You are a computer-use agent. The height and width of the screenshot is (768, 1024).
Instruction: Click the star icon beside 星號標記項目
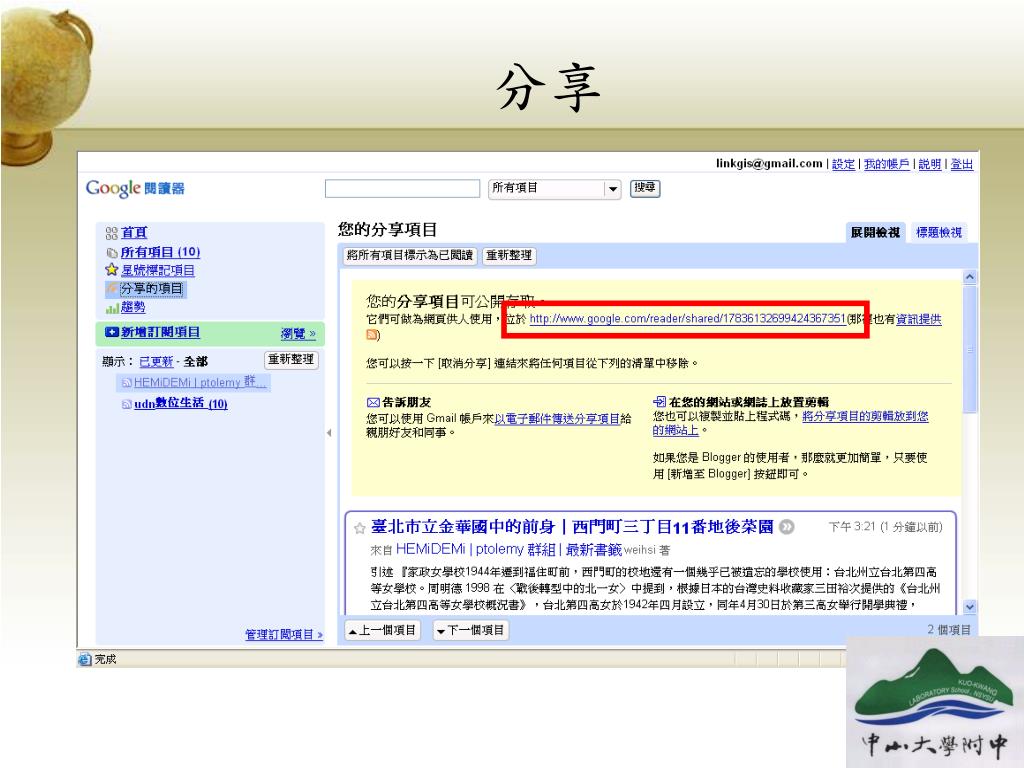click(112, 270)
